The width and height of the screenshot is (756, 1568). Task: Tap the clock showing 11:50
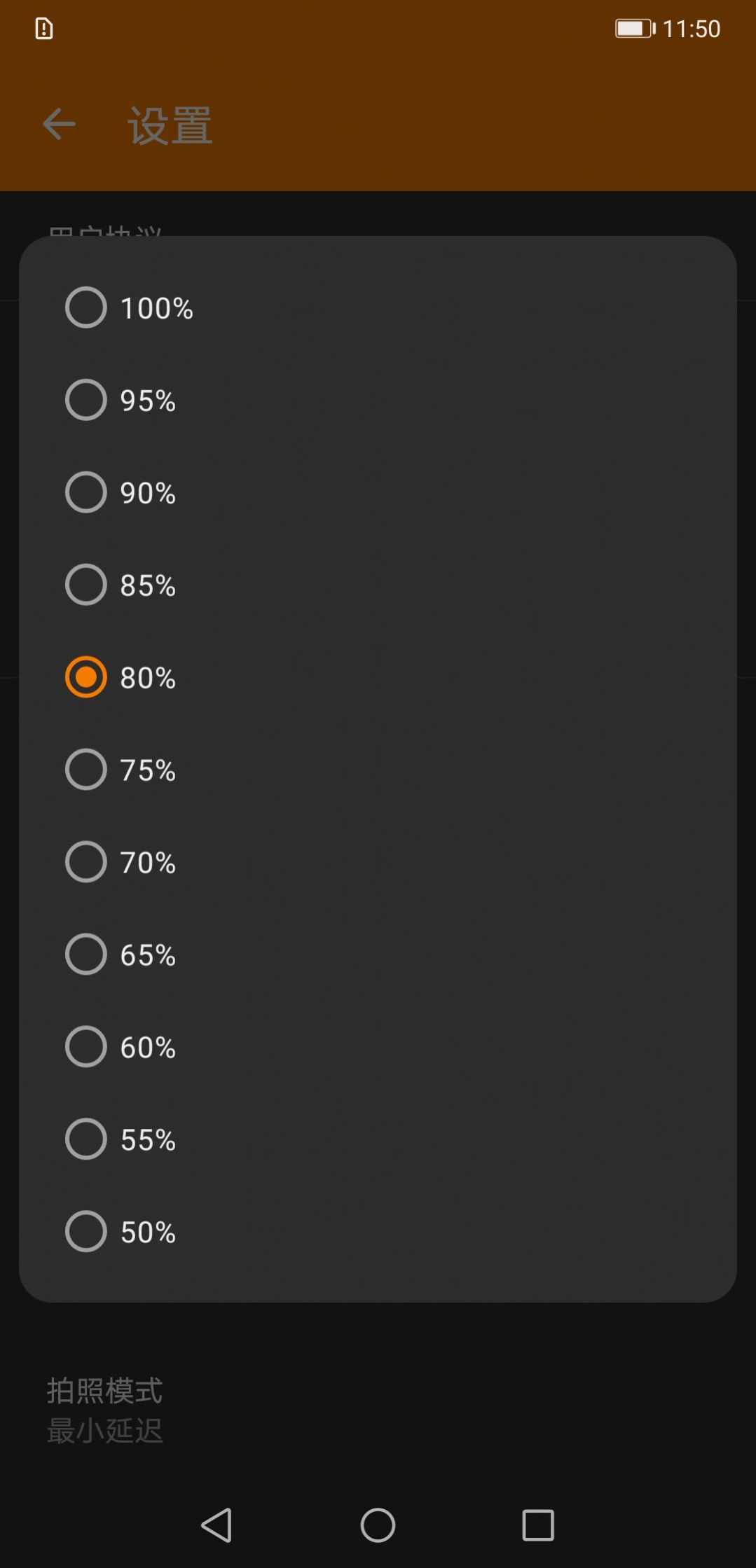coord(691,29)
